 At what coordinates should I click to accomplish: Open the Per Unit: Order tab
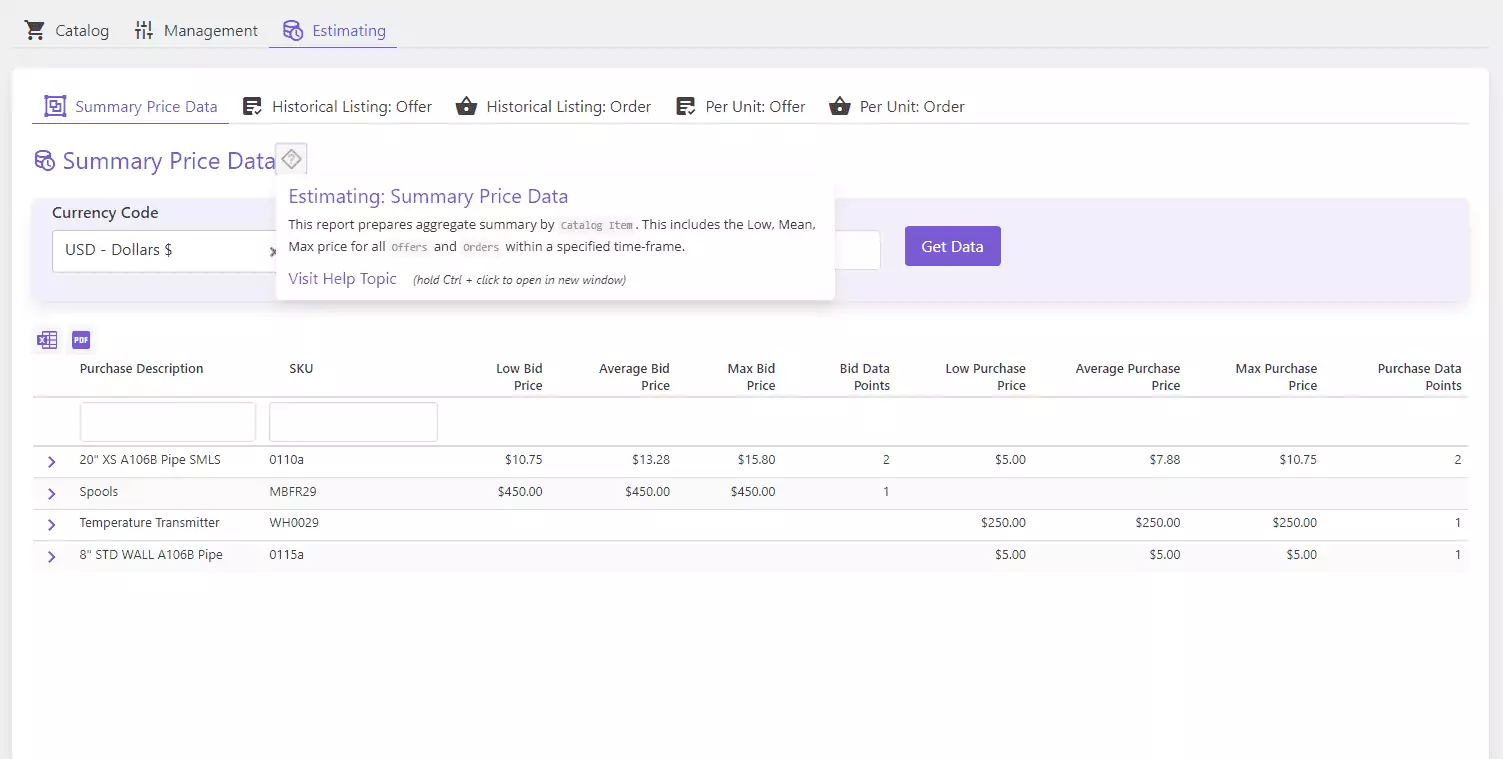point(897,107)
